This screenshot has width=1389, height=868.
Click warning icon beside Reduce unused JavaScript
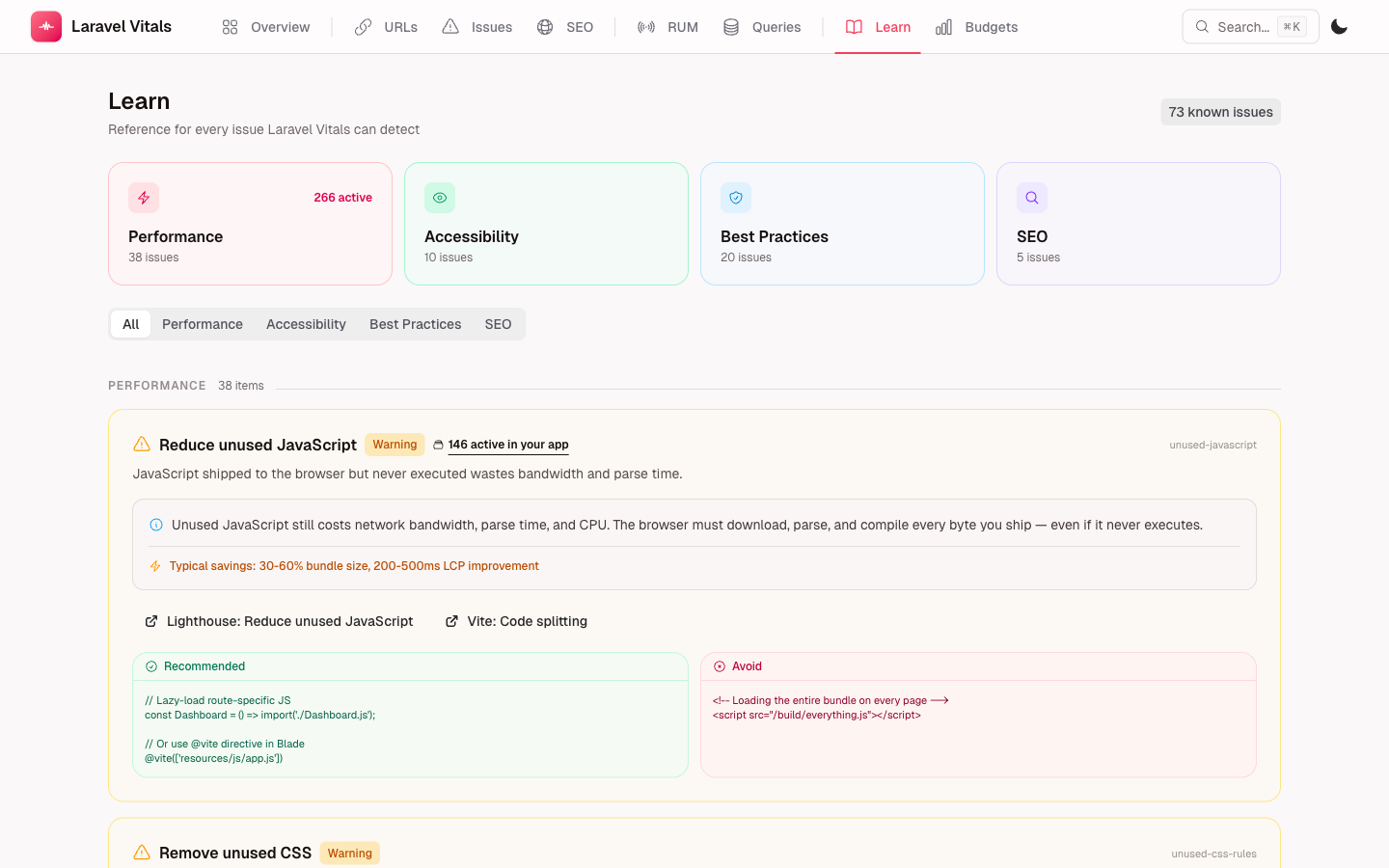click(x=142, y=444)
